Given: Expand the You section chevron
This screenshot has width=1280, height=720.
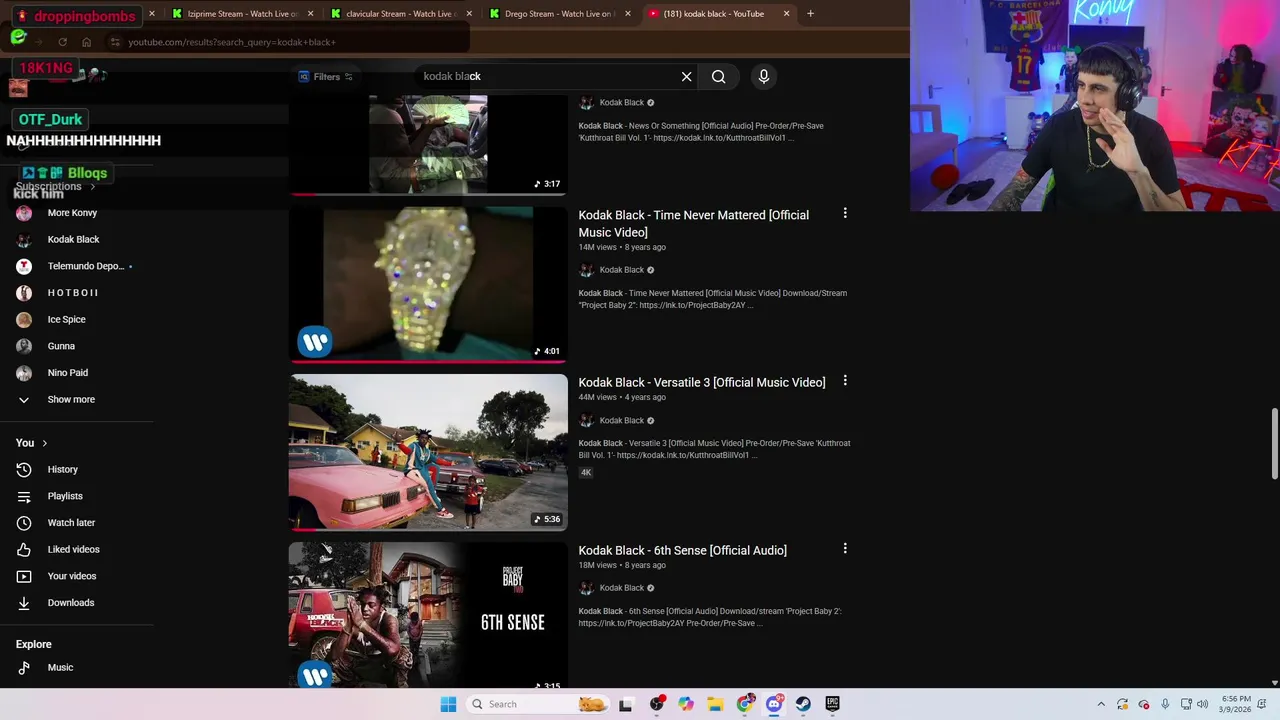Looking at the screenshot, I should (44, 443).
